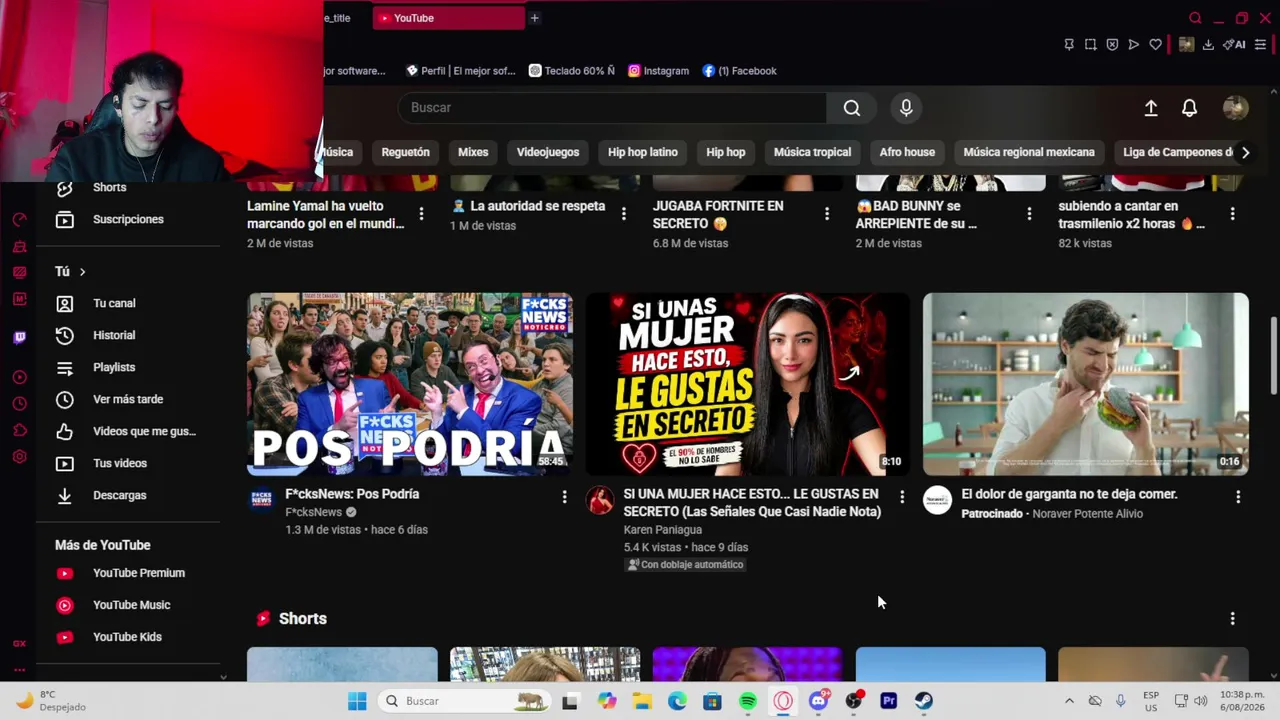Open F*cksNews channel avatar
1280x720 pixels.
262,500
